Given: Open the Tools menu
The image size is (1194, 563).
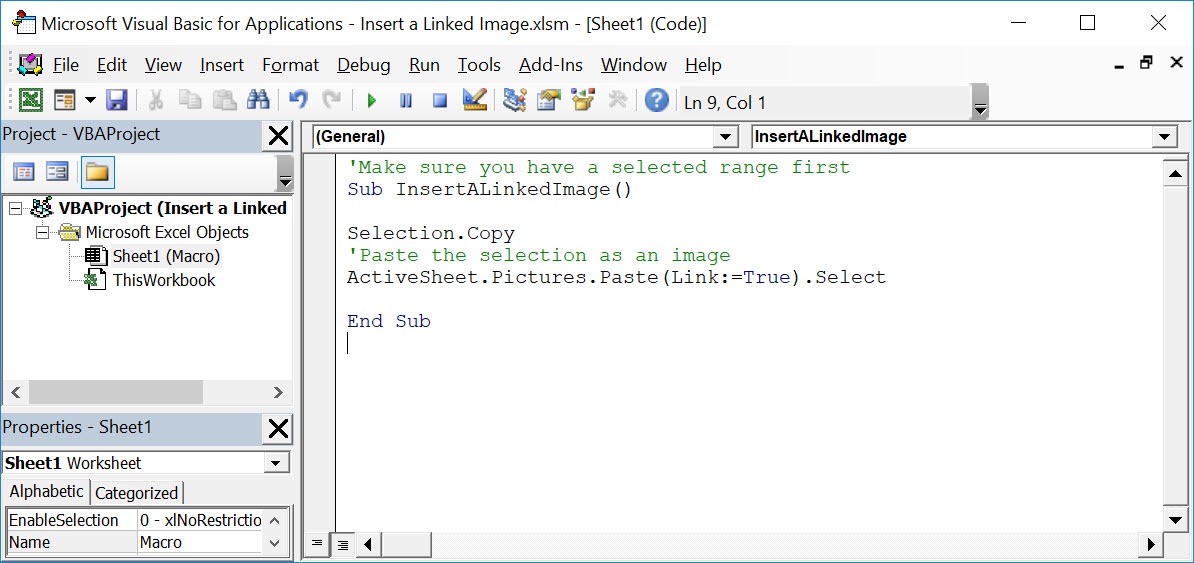Looking at the screenshot, I should pos(479,66).
